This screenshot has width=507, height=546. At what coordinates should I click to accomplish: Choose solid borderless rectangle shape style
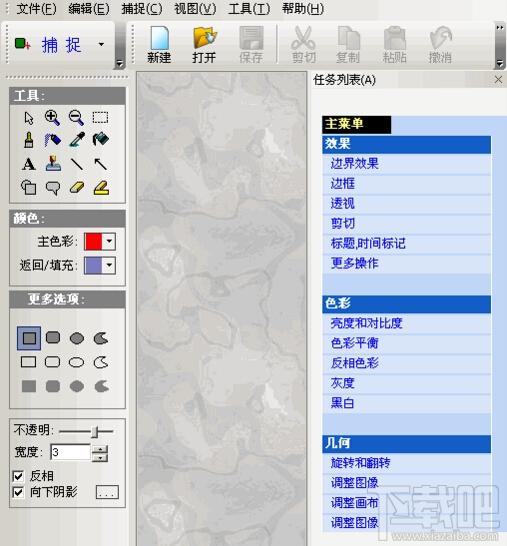coord(29,386)
